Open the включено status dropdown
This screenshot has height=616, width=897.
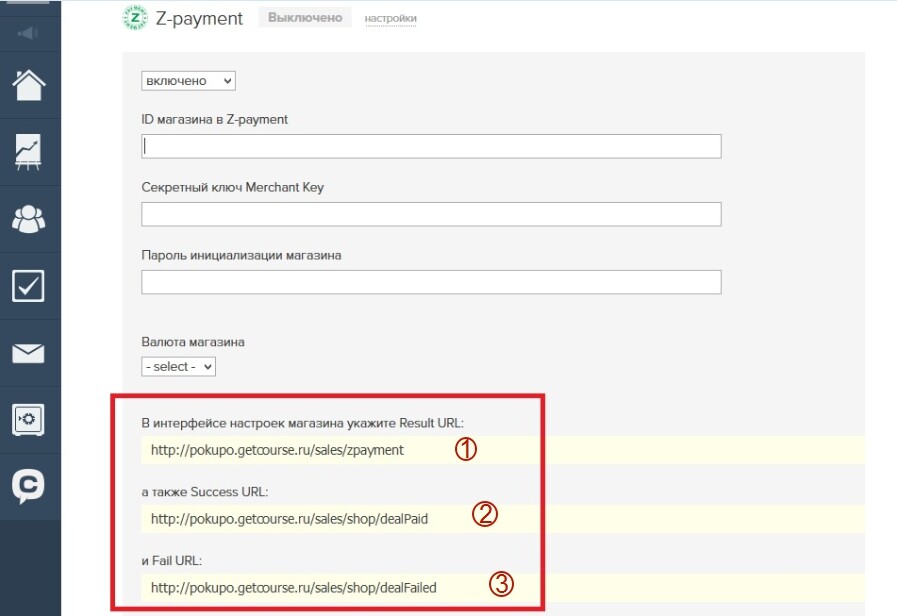[x=188, y=81]
